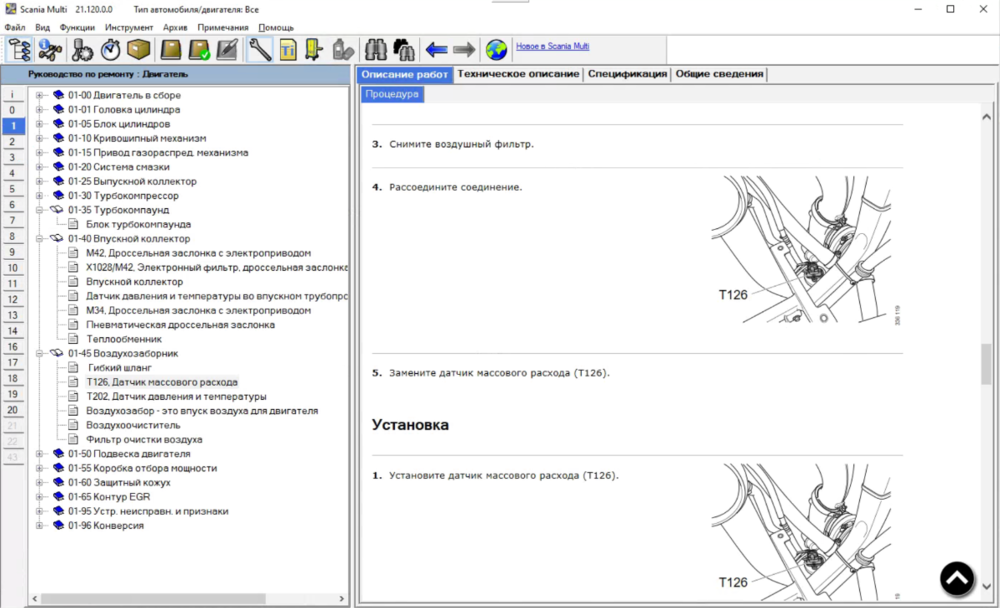Open the binoculars search tool
Image resolution: width=1000 pixels, height=608 pixels.
(x=378, y=48)
